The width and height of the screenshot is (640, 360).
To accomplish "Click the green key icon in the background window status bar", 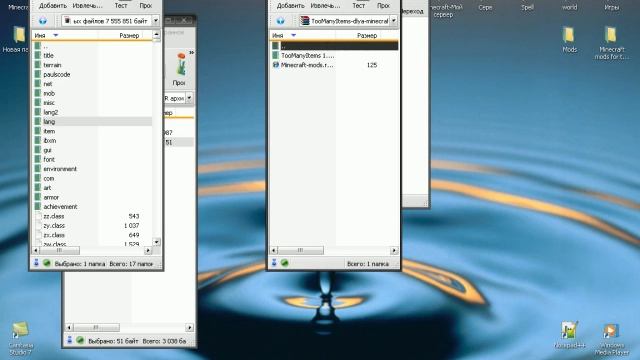I will [80, 340].
